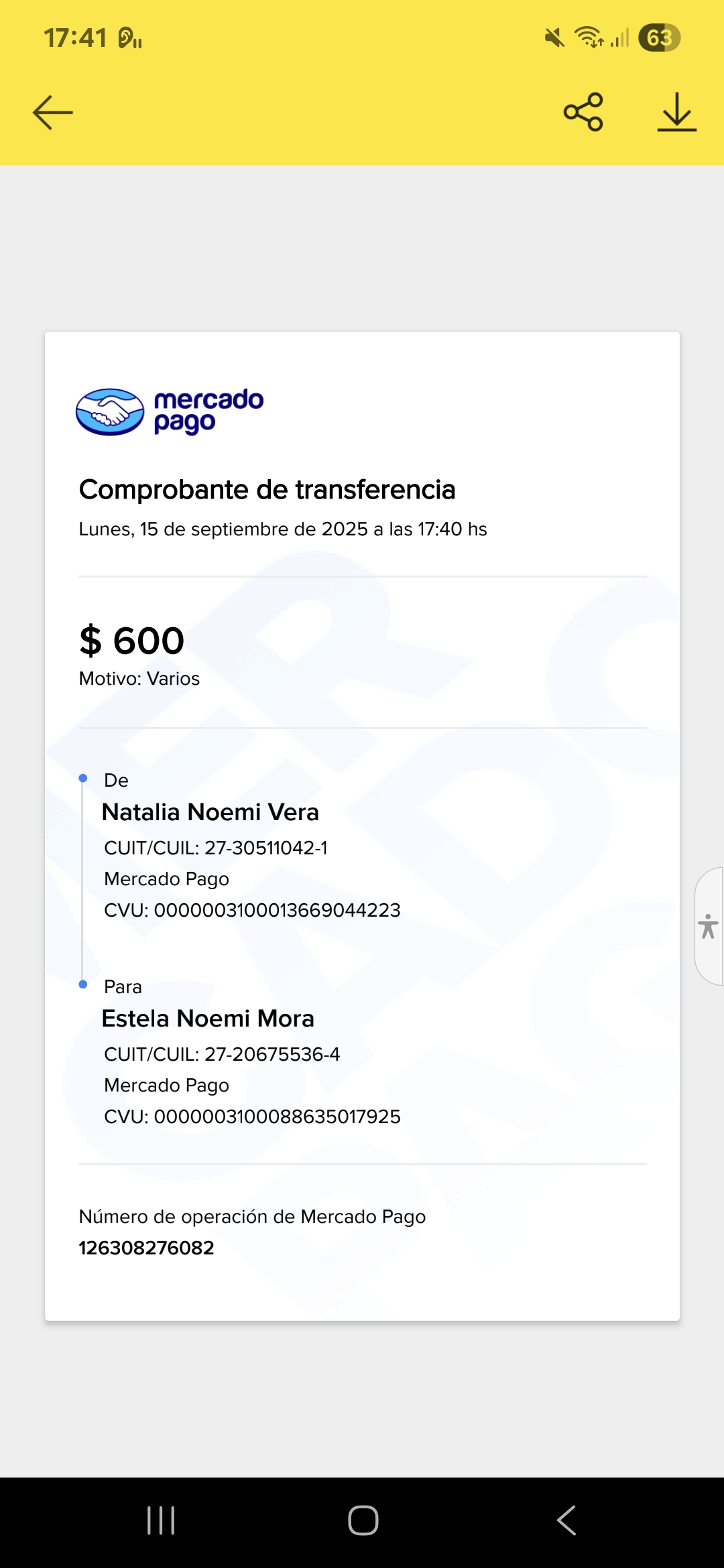Open Android recent apps button
Screen dimensions: 724x1568
click(x=161, y=1520)
